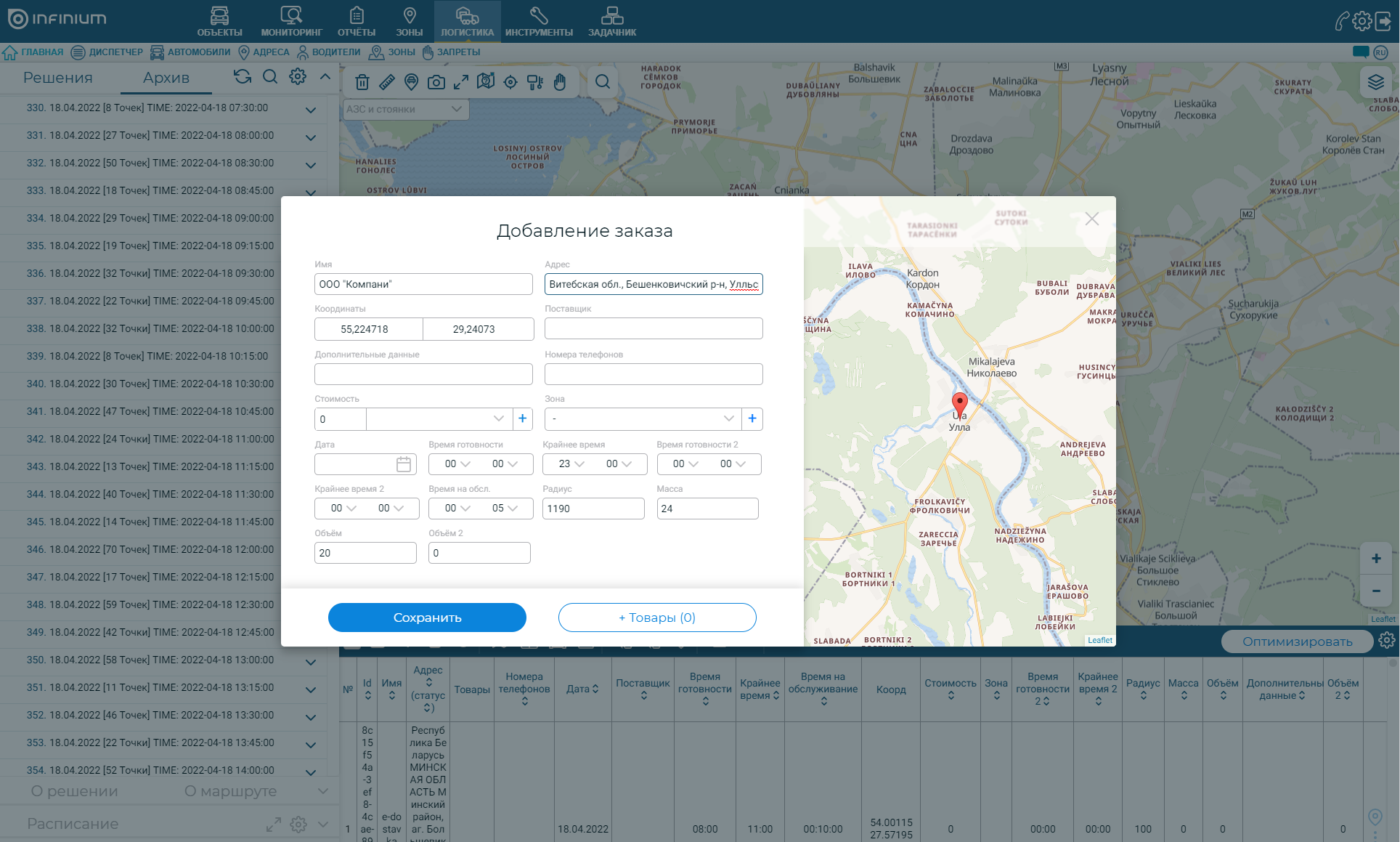
Task: Zoom in the map with plus button
Action: point(1375,559)
